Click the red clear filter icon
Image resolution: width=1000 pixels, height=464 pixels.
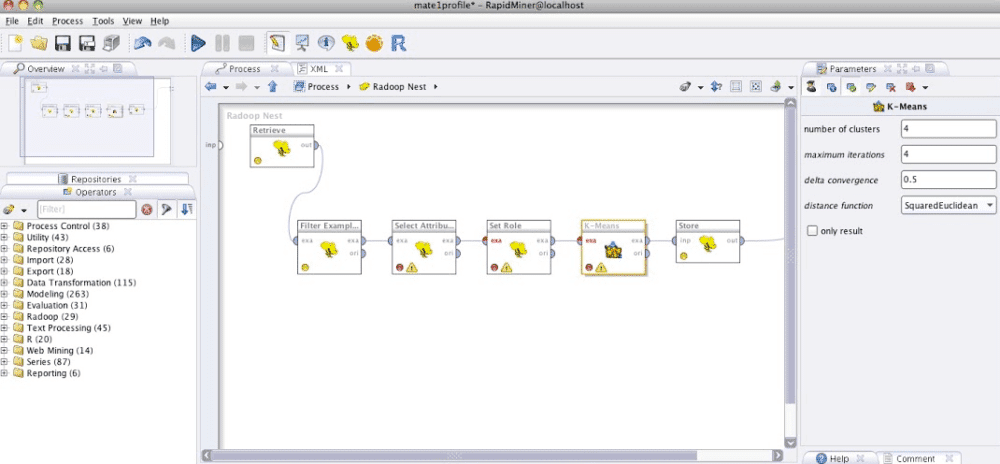[147, 210]
